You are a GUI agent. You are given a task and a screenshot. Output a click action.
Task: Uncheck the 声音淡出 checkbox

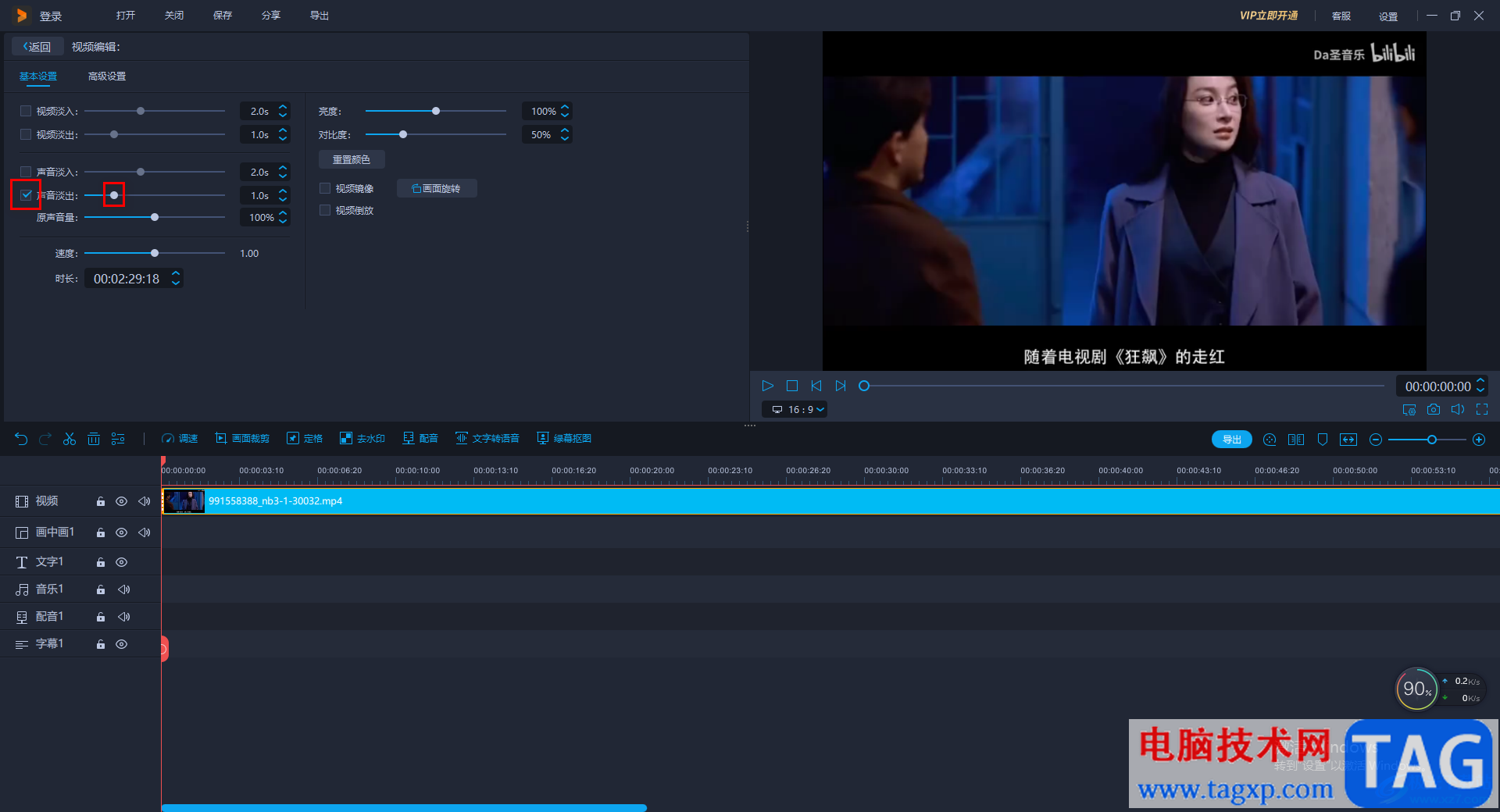[x=26, y=195]
